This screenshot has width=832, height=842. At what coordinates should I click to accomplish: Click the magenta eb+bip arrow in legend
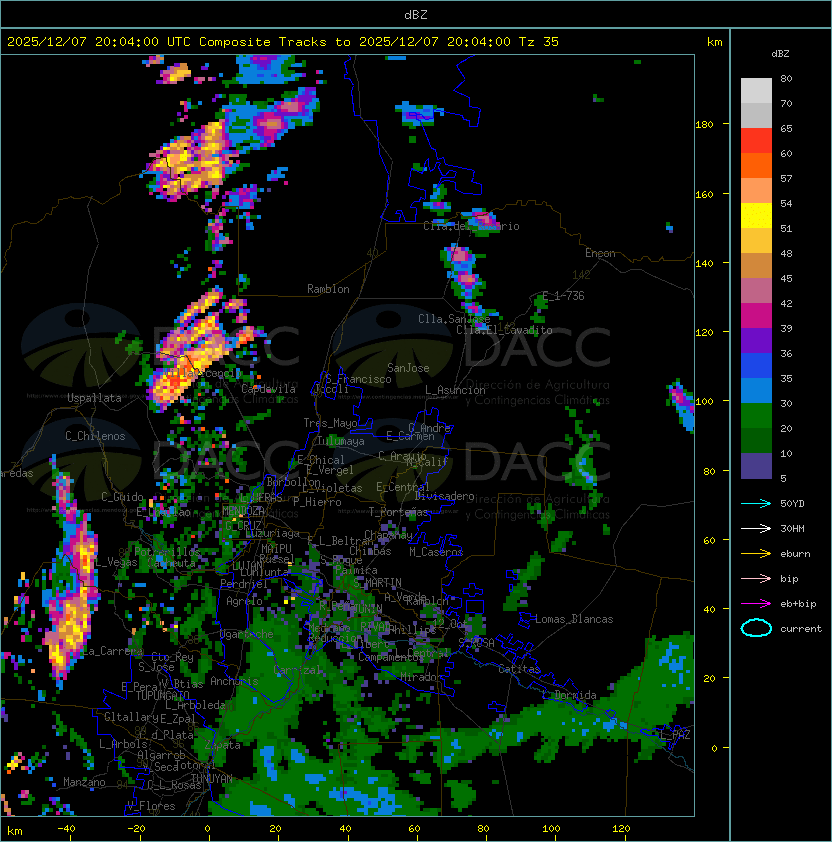(756, 604)
